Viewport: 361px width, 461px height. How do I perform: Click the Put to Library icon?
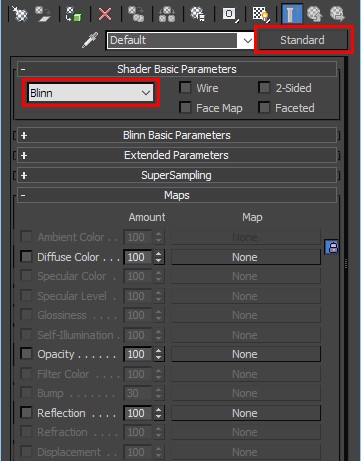pyautogui.click(x=198, y=14)
